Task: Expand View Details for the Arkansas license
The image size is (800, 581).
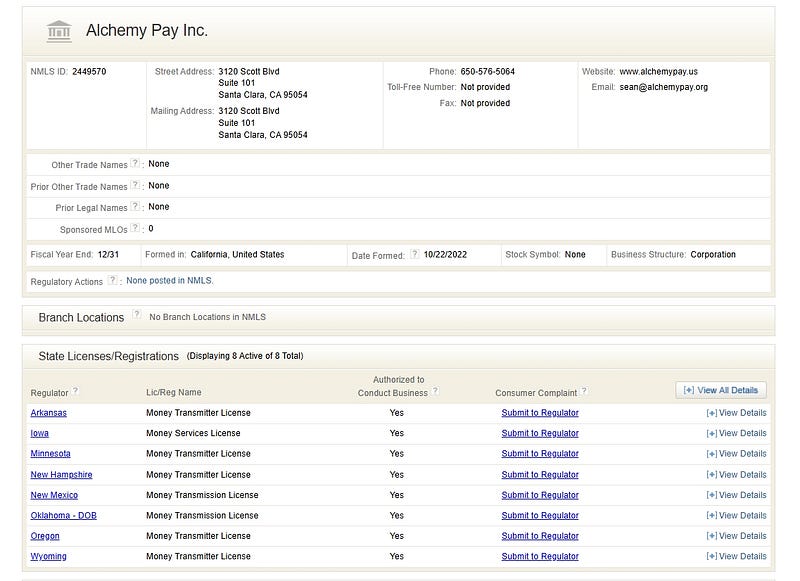Action: [736, 413]
